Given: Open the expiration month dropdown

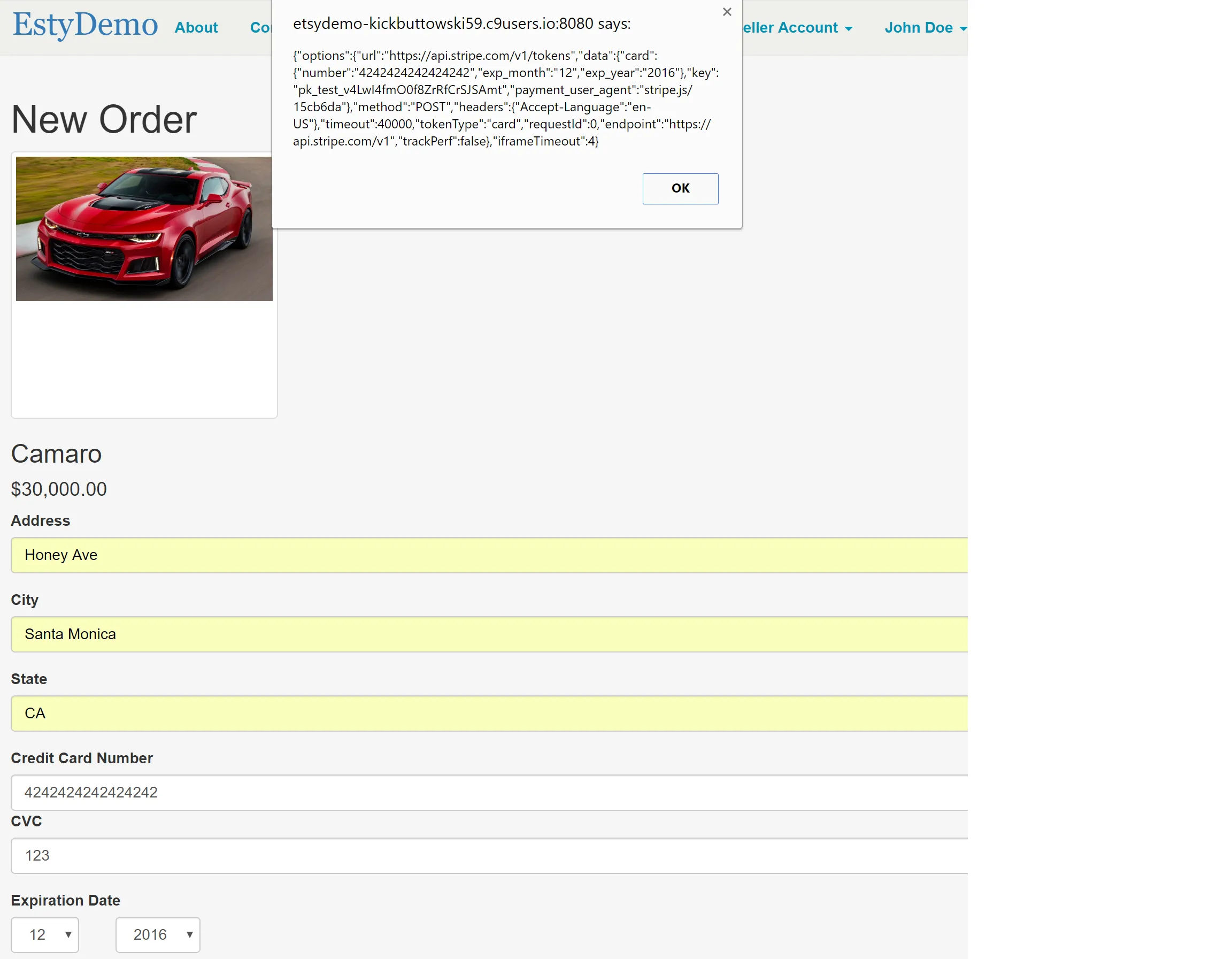Looking at the screenshot, I should (45, 934).
